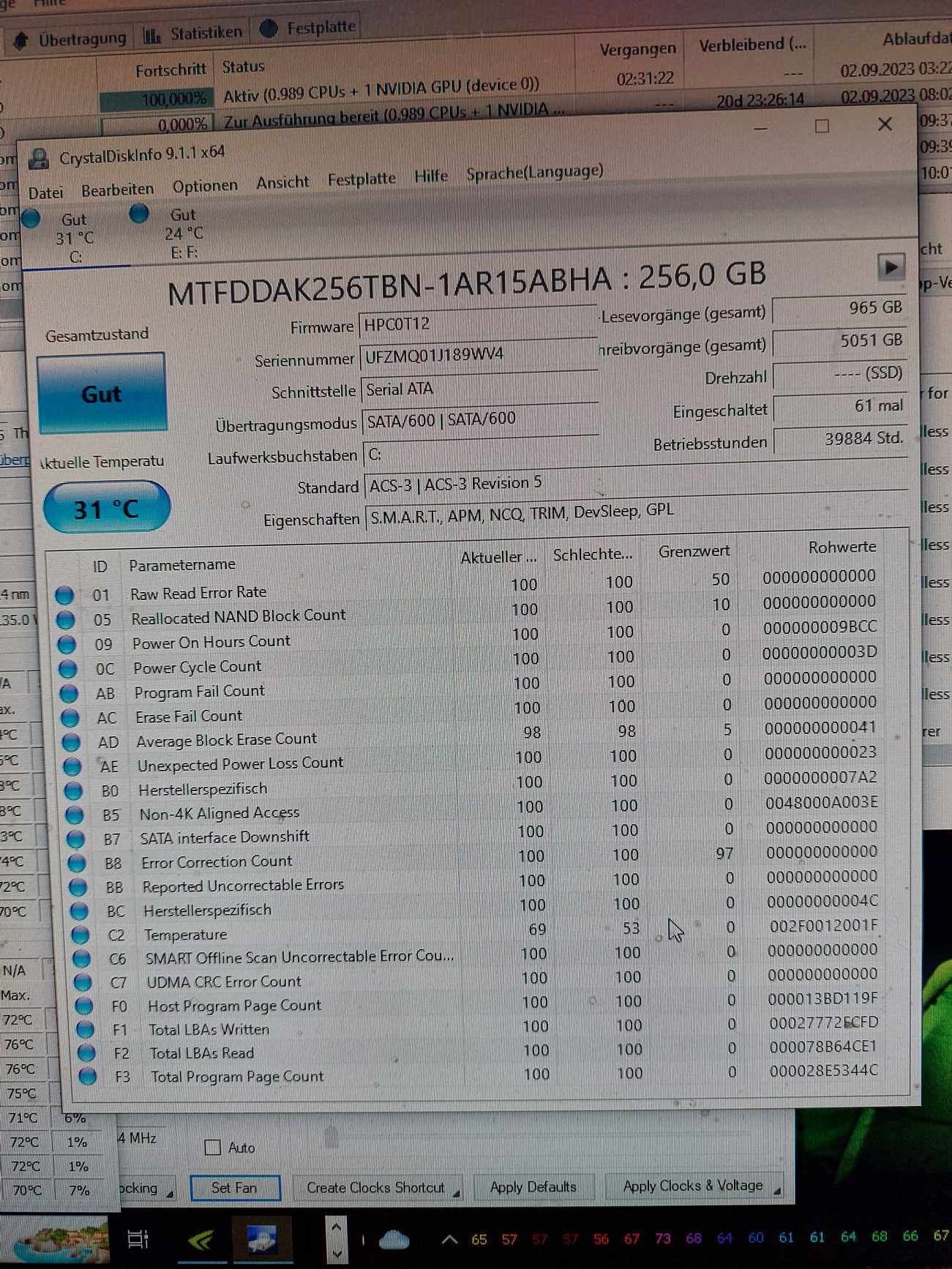Image resolution: width=952 pixels, height=1269 pixels.
Task: Click the Eingeschaltet value 61 mal
Action: (x=840, y=406)
